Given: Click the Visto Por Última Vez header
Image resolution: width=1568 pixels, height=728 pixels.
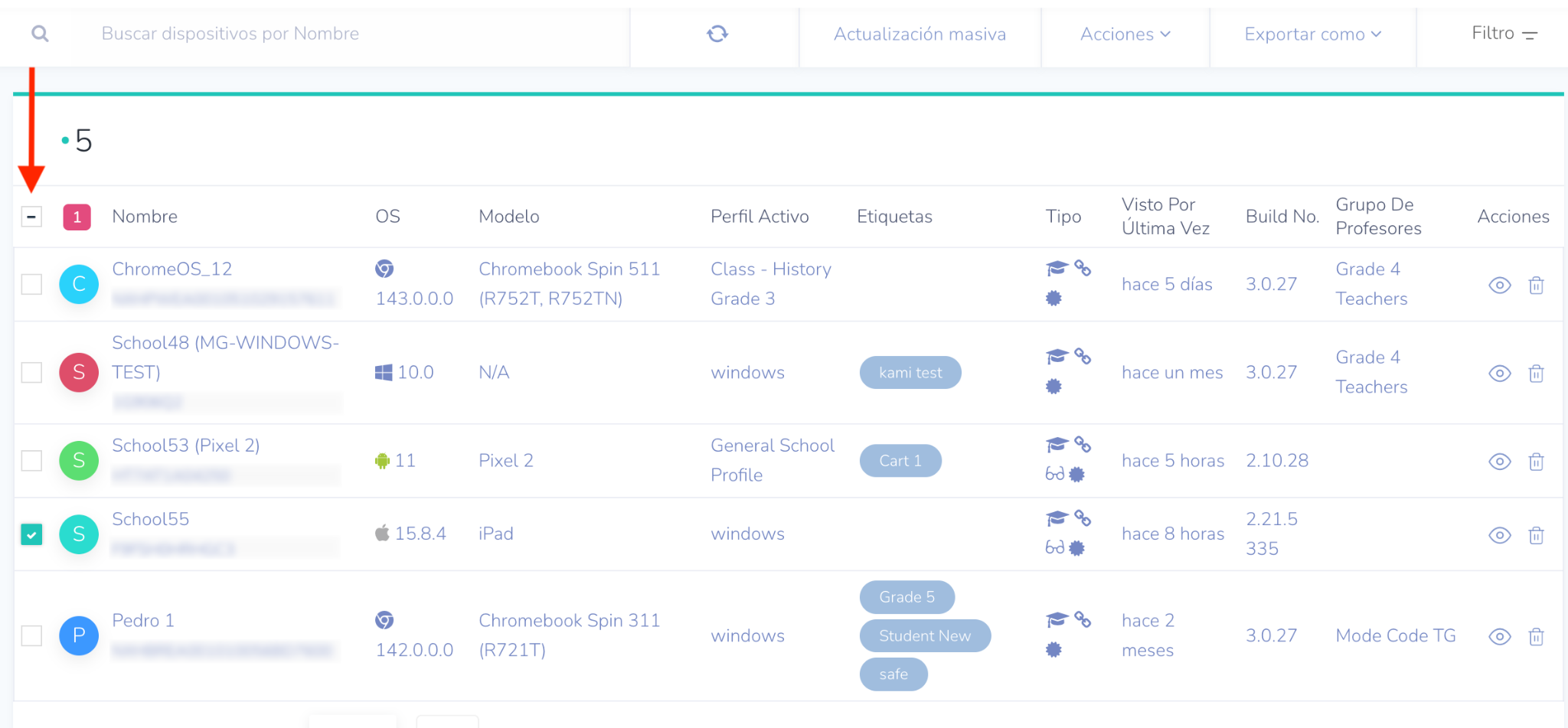Looking at the screenshot, I should (x=1165, y=217).
